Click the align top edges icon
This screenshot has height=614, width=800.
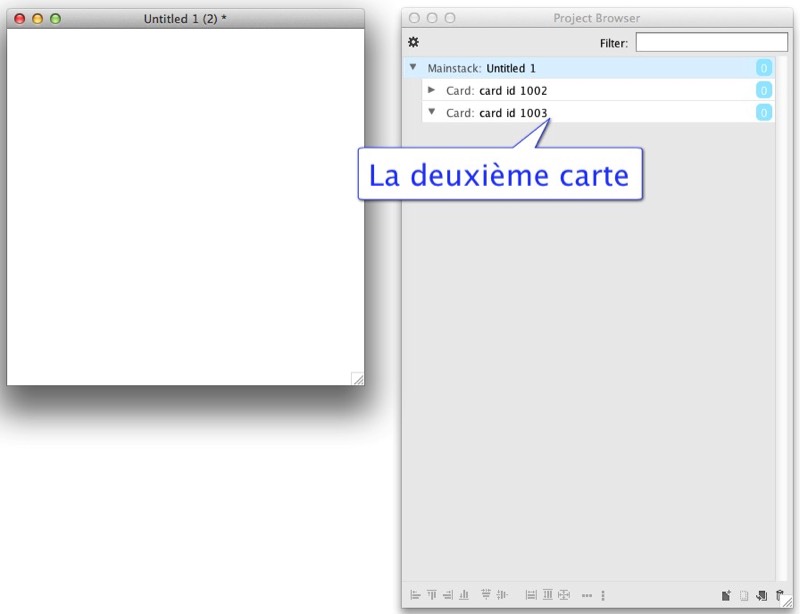431,595
